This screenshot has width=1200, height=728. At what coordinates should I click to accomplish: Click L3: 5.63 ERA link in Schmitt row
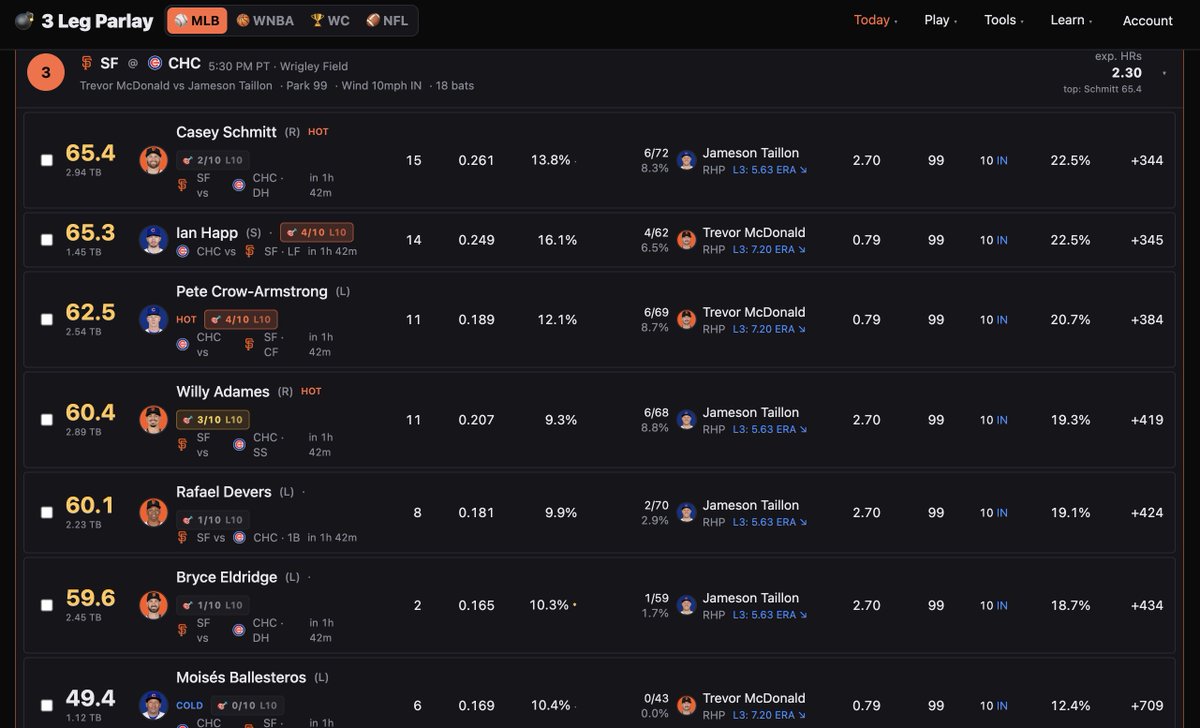[769, 169]
